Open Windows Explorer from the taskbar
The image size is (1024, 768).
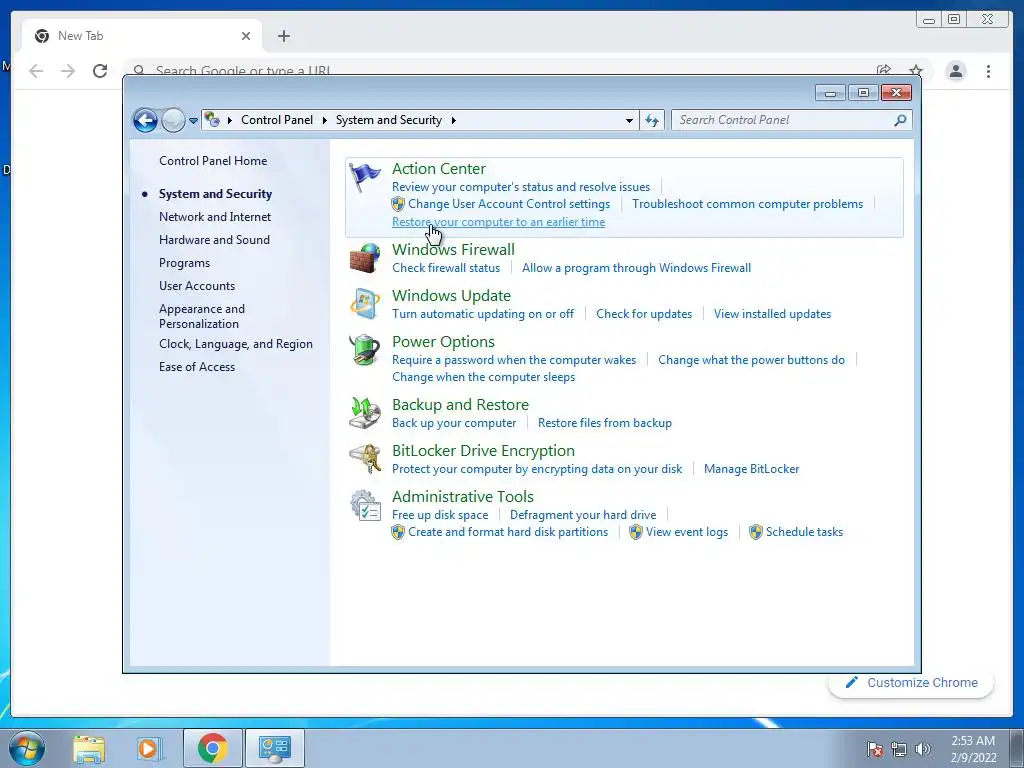89,748
